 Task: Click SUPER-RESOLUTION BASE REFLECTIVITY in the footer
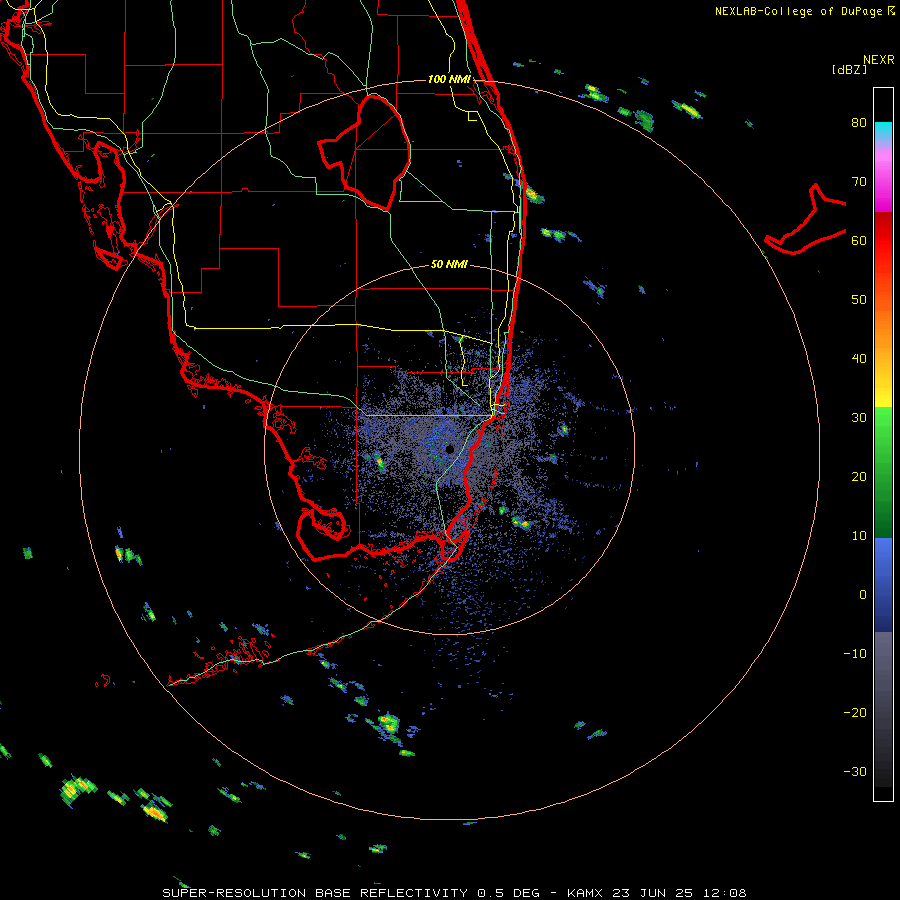coord(315,893)
